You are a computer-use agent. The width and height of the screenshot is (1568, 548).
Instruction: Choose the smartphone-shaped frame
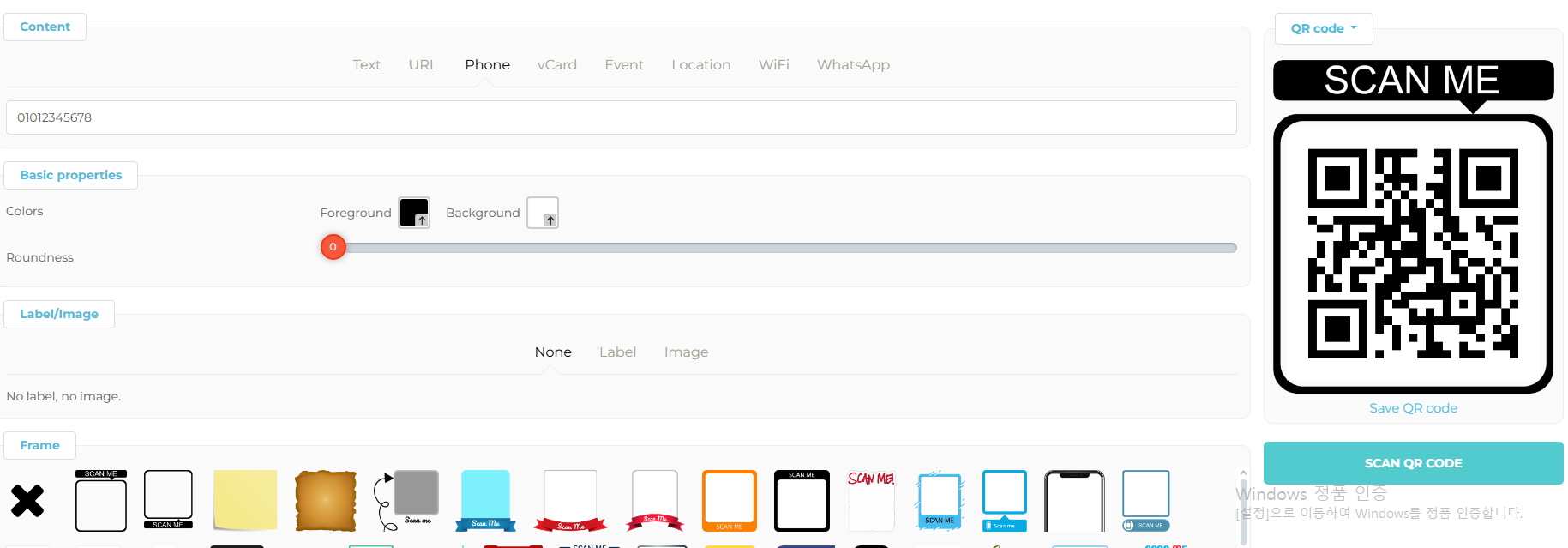click(1075, 501)
